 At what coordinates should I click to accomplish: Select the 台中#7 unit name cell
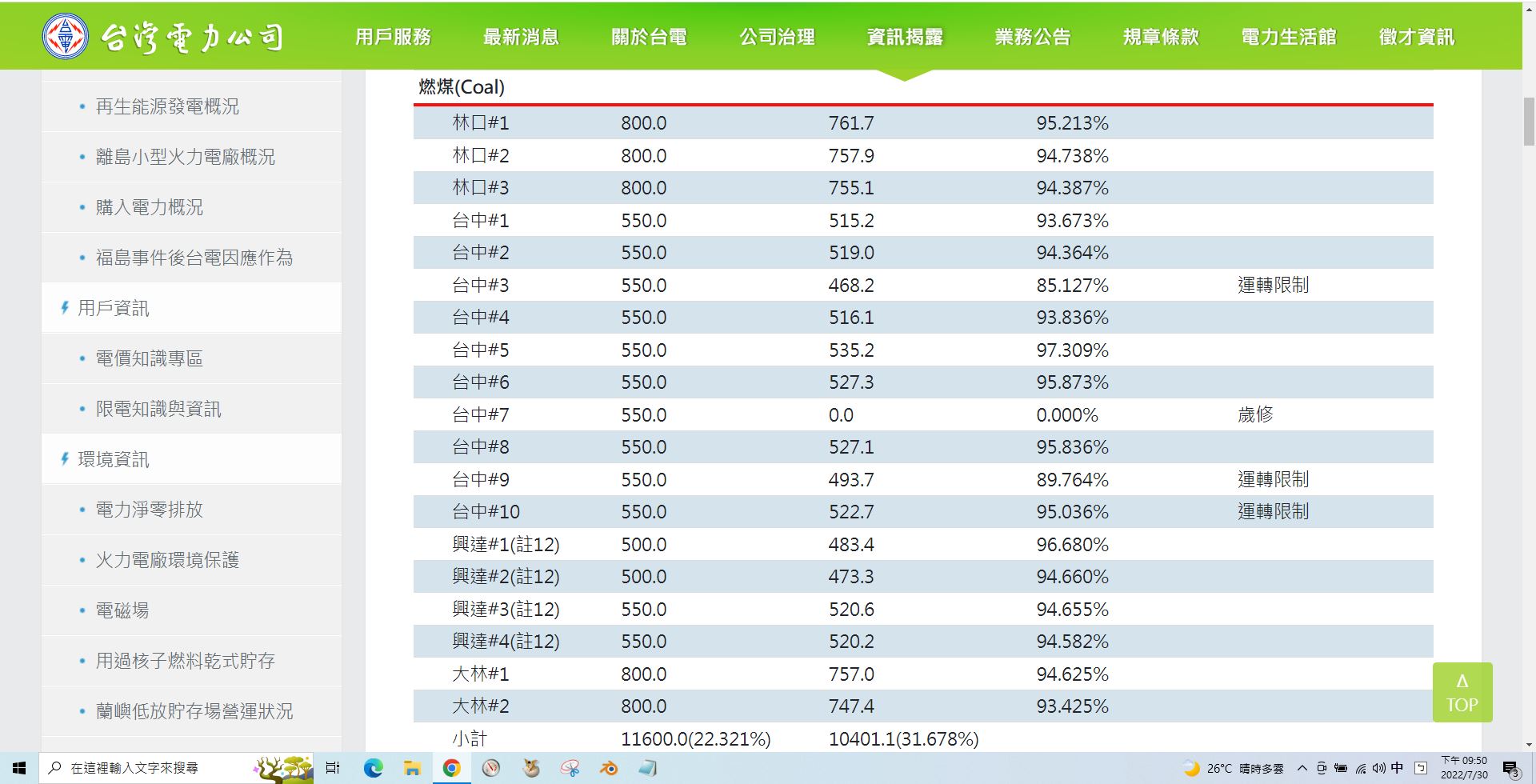tap(481, 415)
